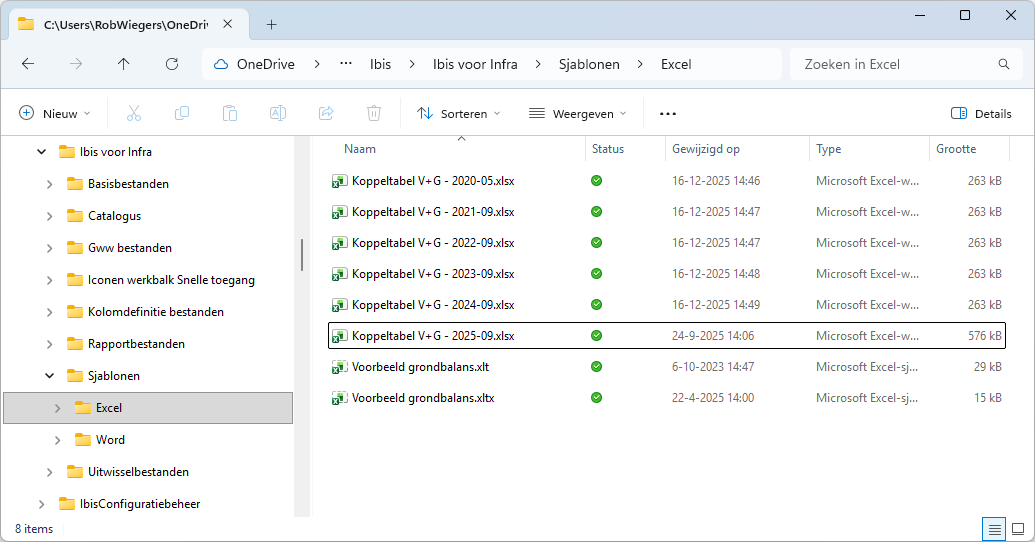Collapse the Ibis voor Infra tree node
Screen dimensions: 1035x542
click(x=42, y=152)
